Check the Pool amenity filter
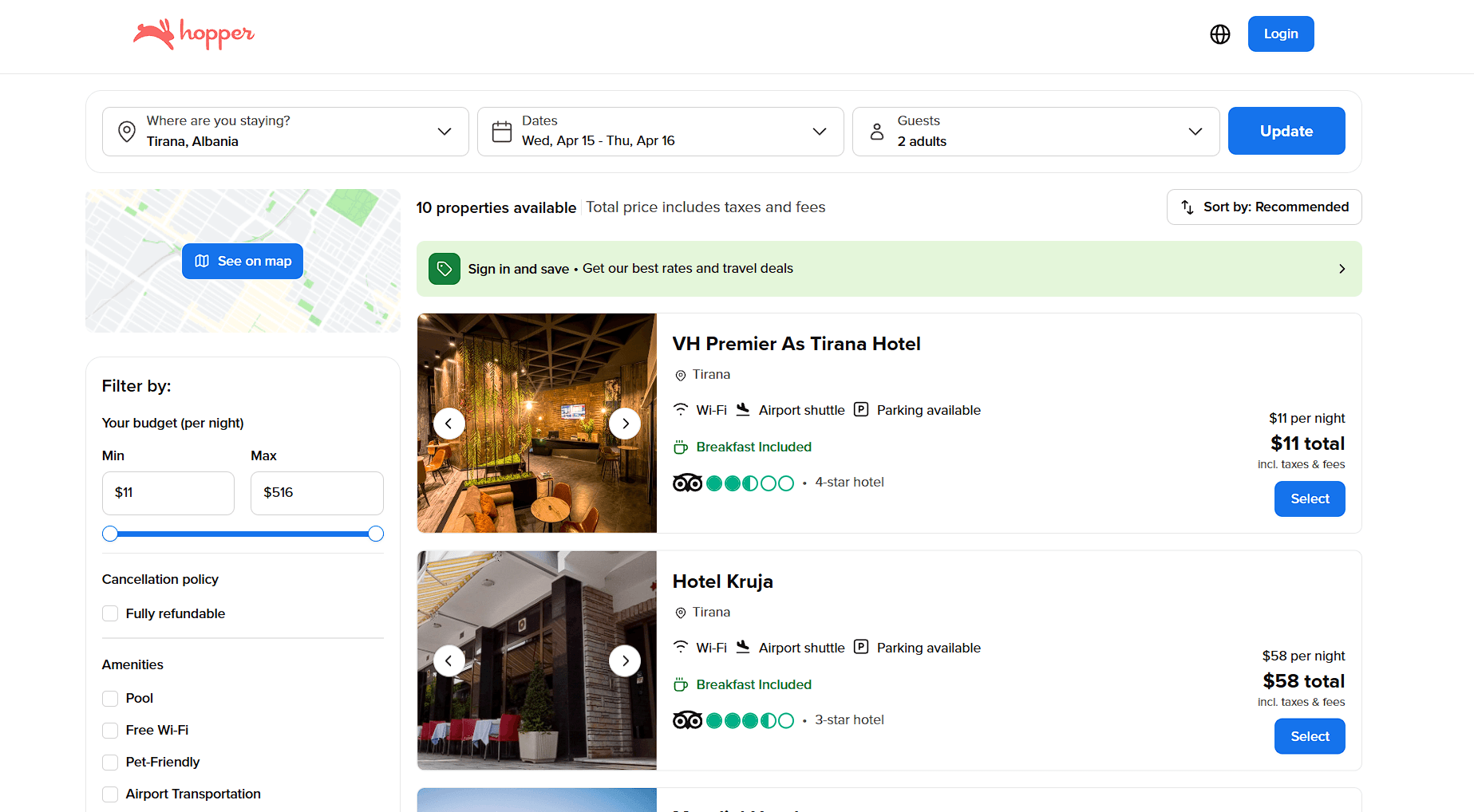The width and height of the screenshot is (1474, 812). click(110, 698)
